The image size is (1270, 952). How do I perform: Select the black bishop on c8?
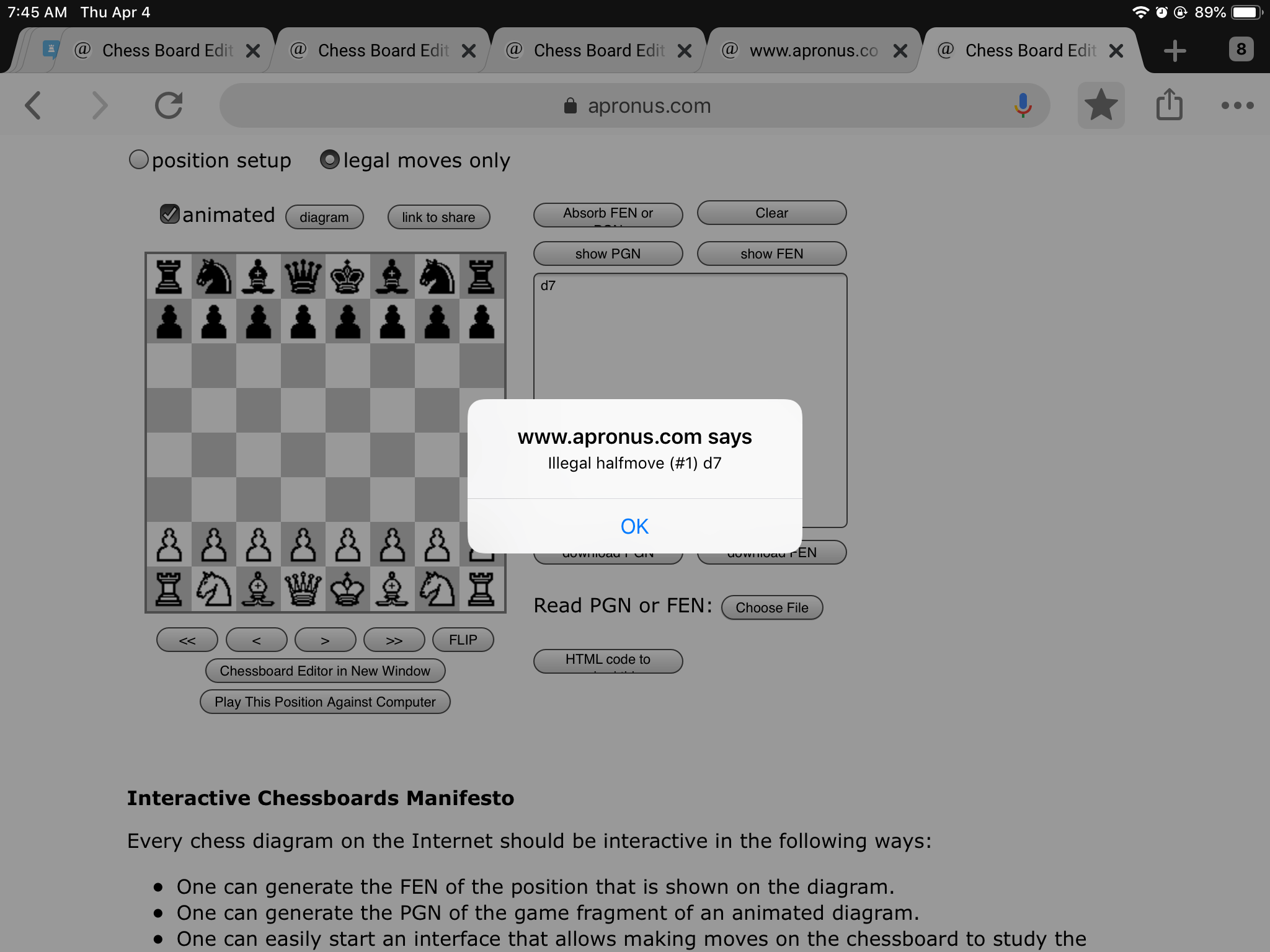[259, 276]
